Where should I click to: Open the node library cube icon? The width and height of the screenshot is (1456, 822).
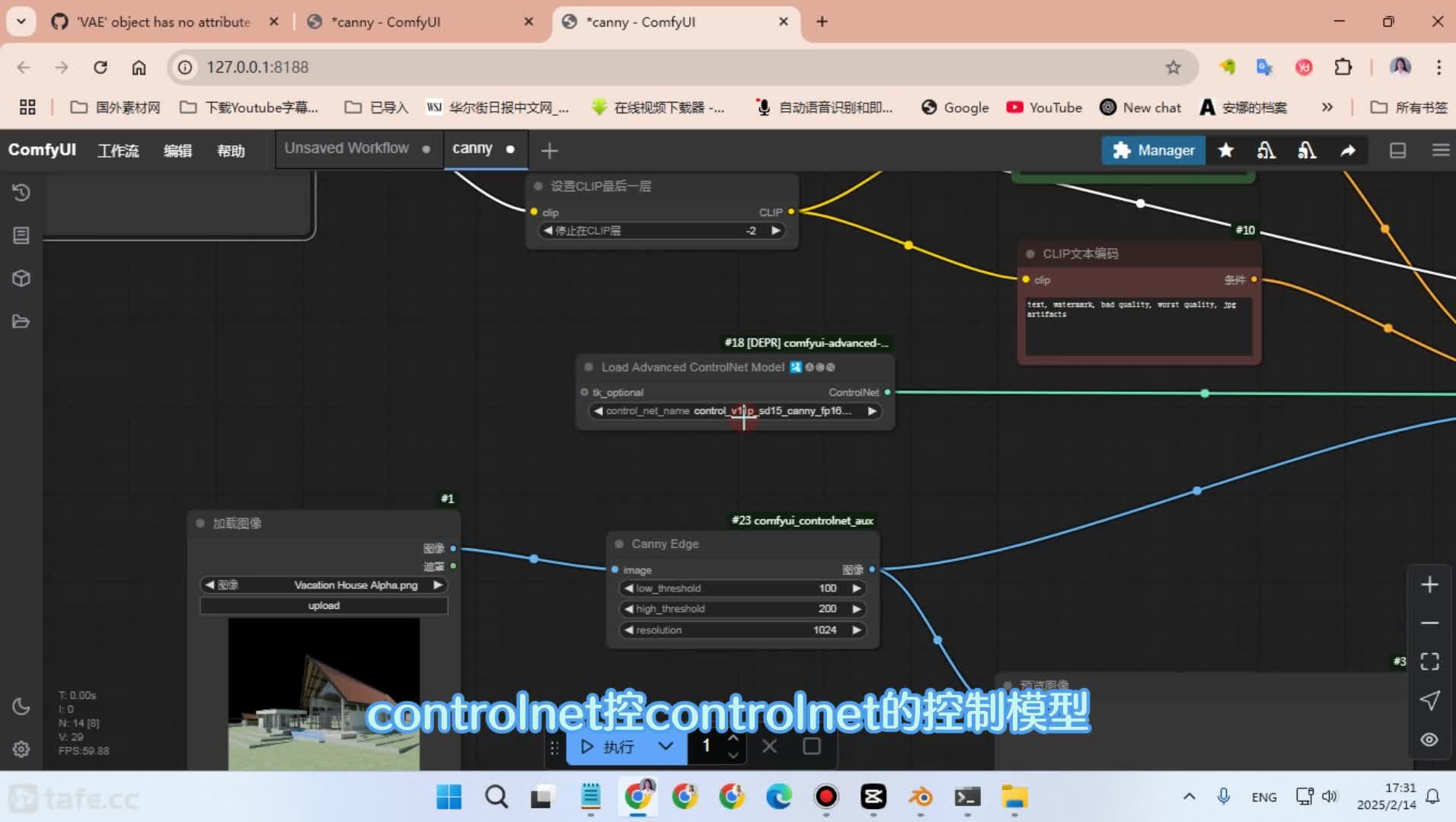[x=21, y=279]
